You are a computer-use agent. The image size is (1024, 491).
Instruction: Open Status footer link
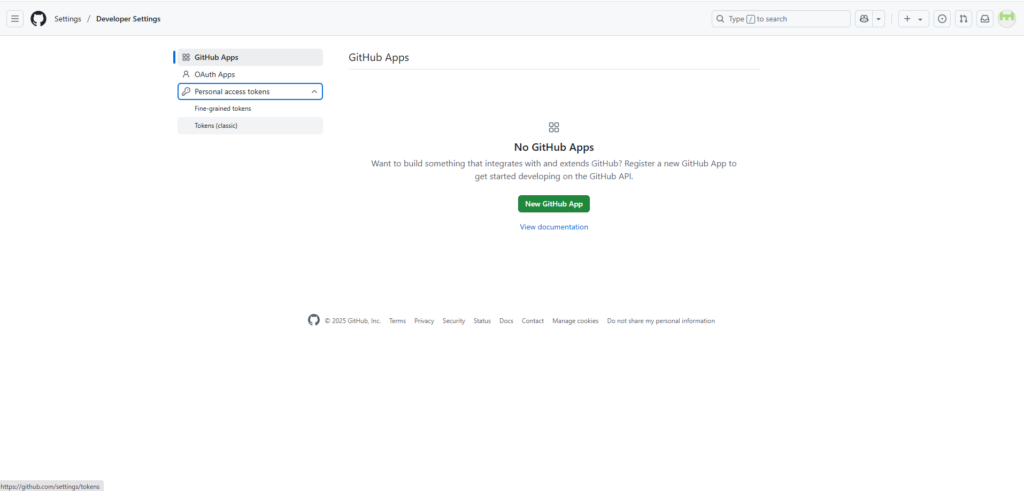pyautogui.click(x=482, y=321)
